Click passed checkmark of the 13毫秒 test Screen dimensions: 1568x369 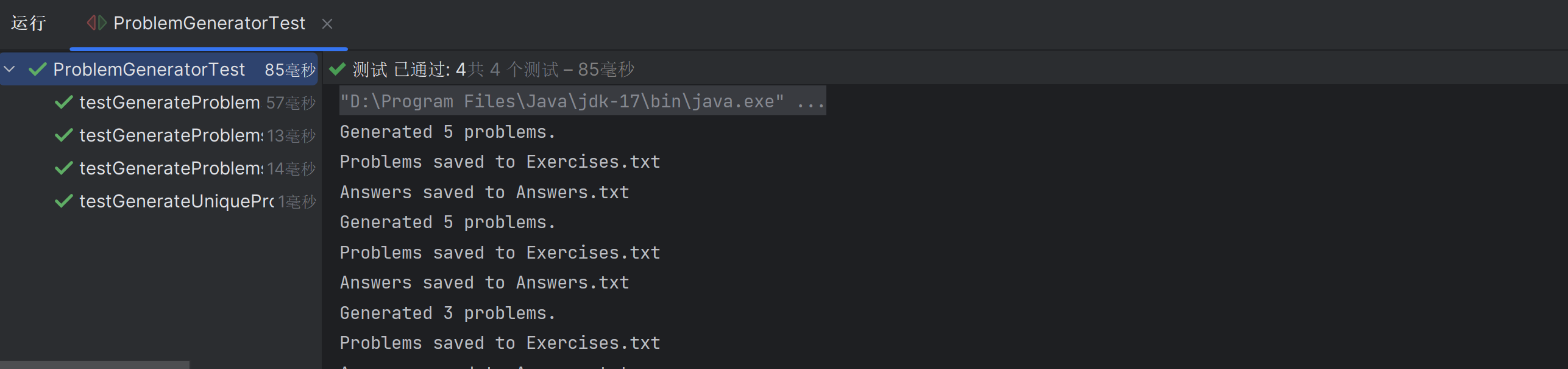click(64, 135)
